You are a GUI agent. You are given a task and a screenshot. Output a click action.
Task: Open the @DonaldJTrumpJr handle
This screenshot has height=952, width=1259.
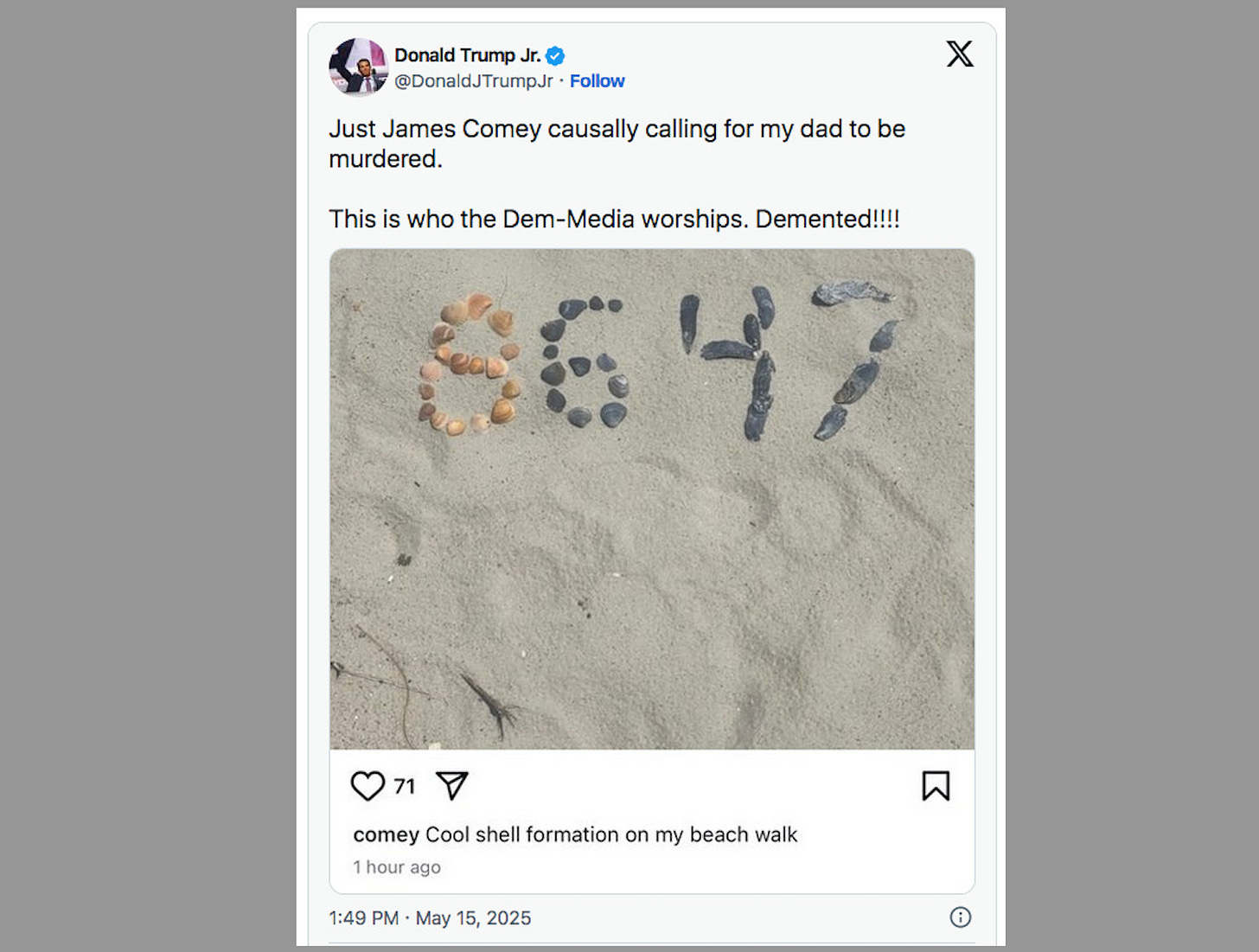click(473, 81)
